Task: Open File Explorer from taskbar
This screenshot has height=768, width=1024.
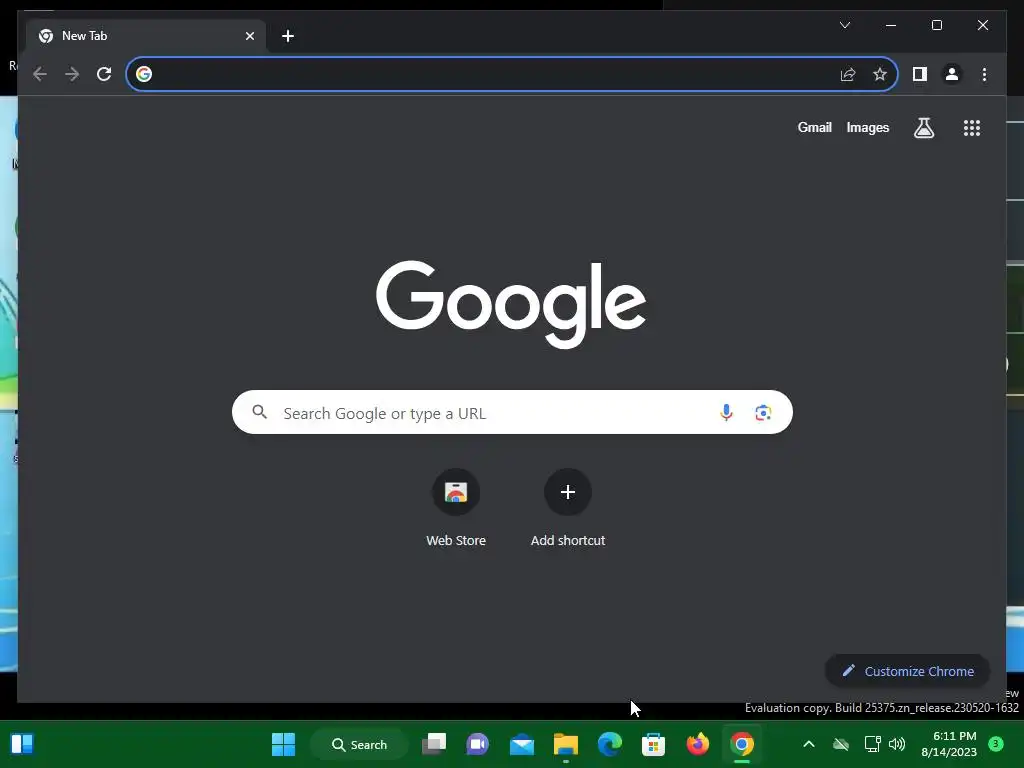Action: 566,744
